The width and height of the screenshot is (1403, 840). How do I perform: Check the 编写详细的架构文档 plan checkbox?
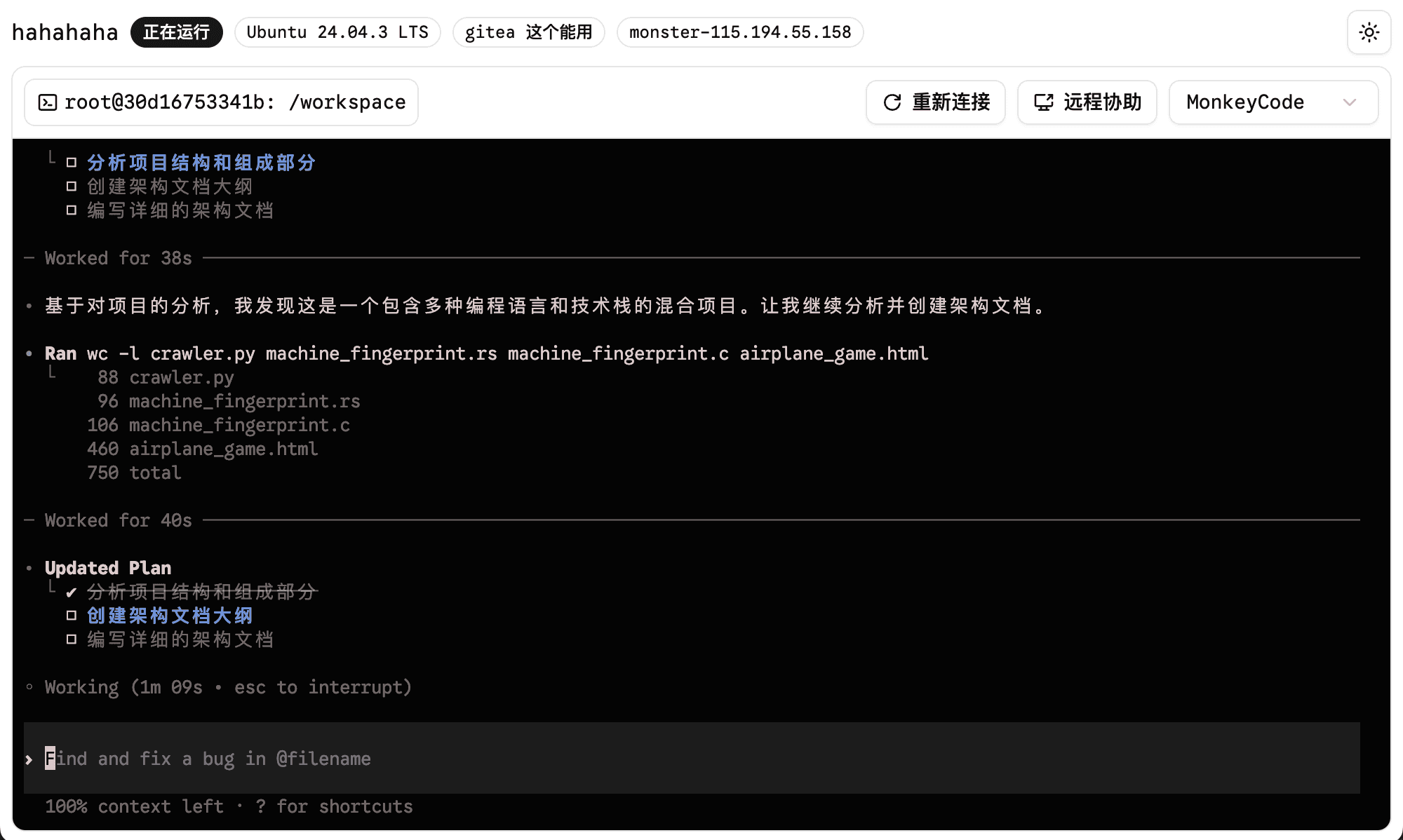click(72, 639)
